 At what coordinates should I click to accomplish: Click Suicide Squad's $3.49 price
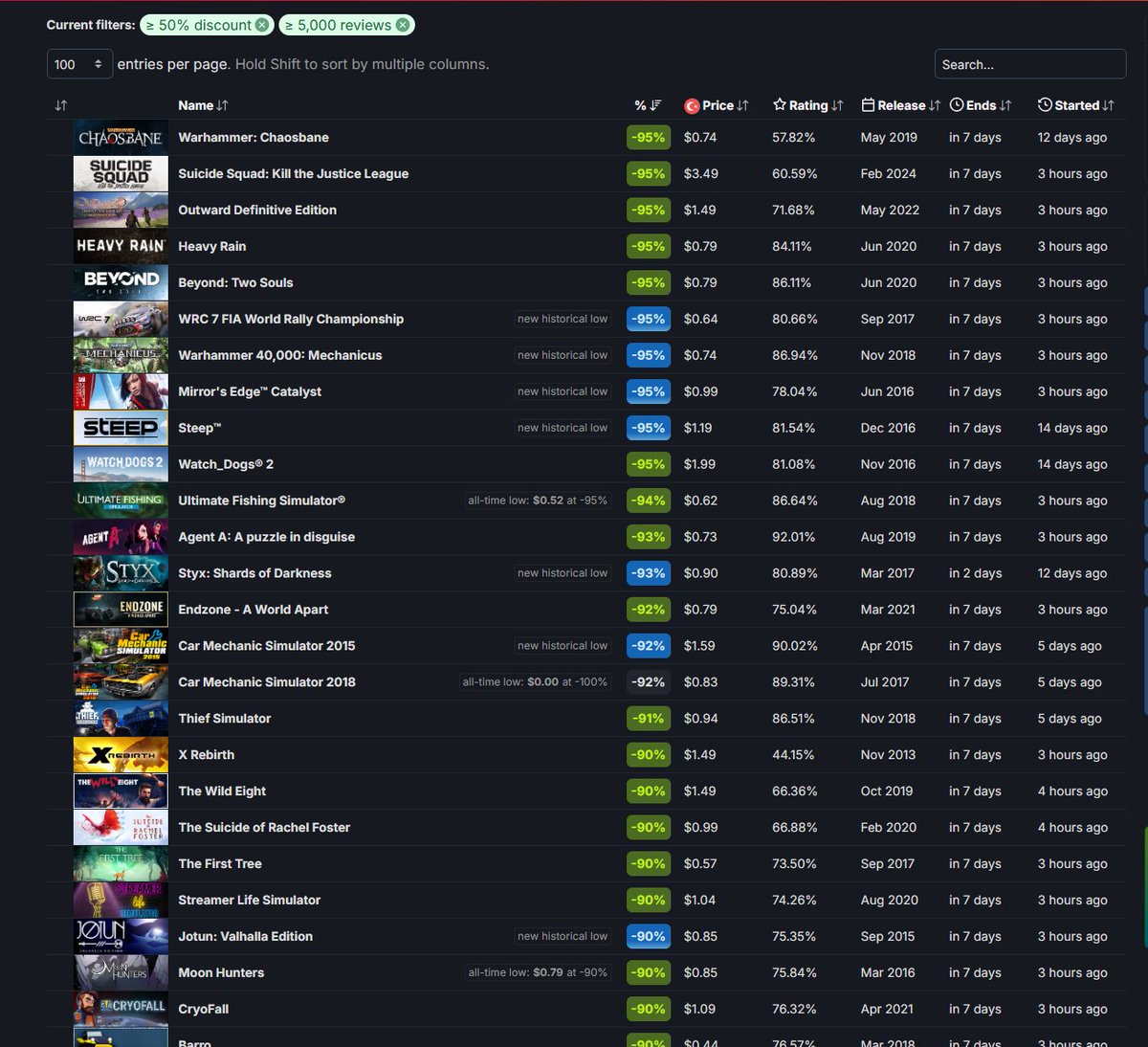(x=701, y=174)
